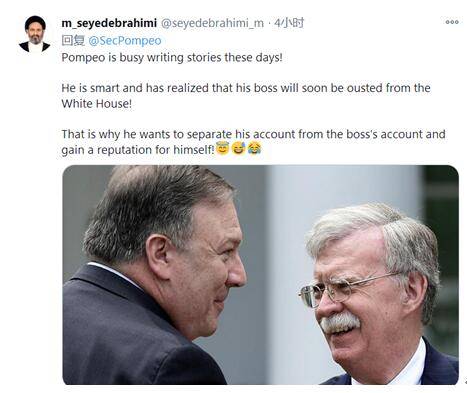
Task: Click the 回复 reply label
Action: click(x=73, y=41)
